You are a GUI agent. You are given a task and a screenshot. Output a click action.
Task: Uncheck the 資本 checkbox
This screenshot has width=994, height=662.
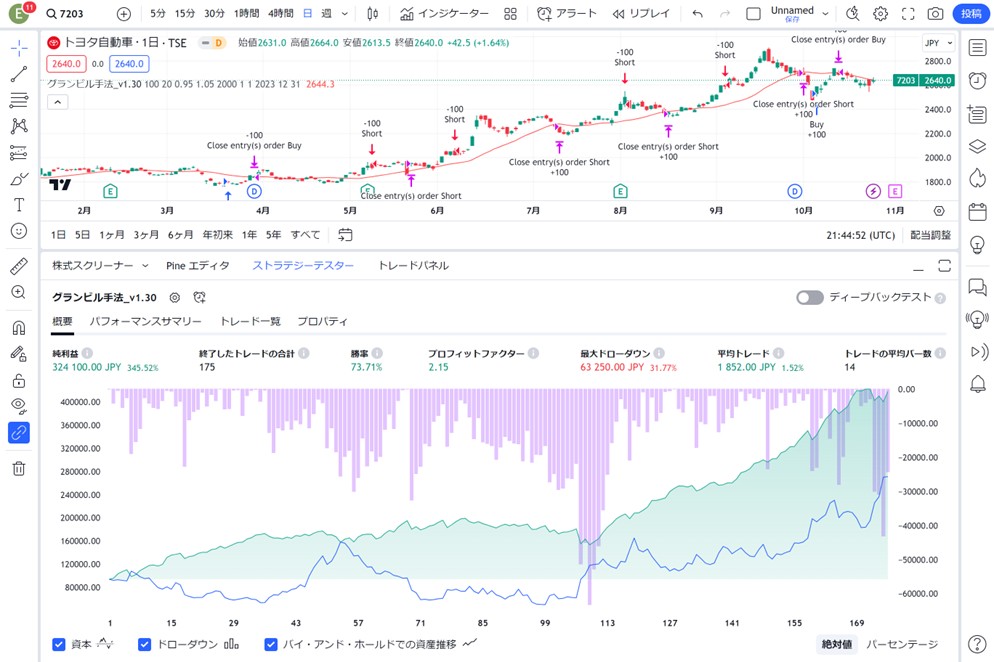[x=59, y=644]
